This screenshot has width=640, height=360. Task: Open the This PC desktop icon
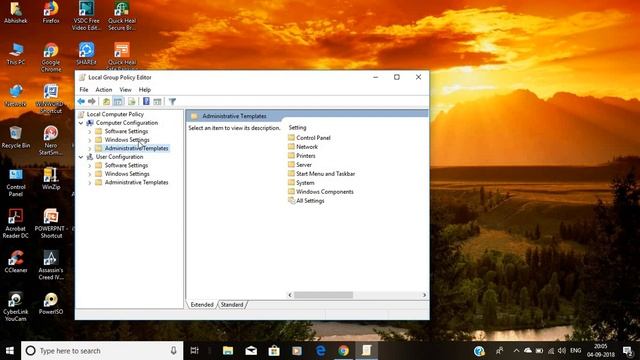point(16,53)
